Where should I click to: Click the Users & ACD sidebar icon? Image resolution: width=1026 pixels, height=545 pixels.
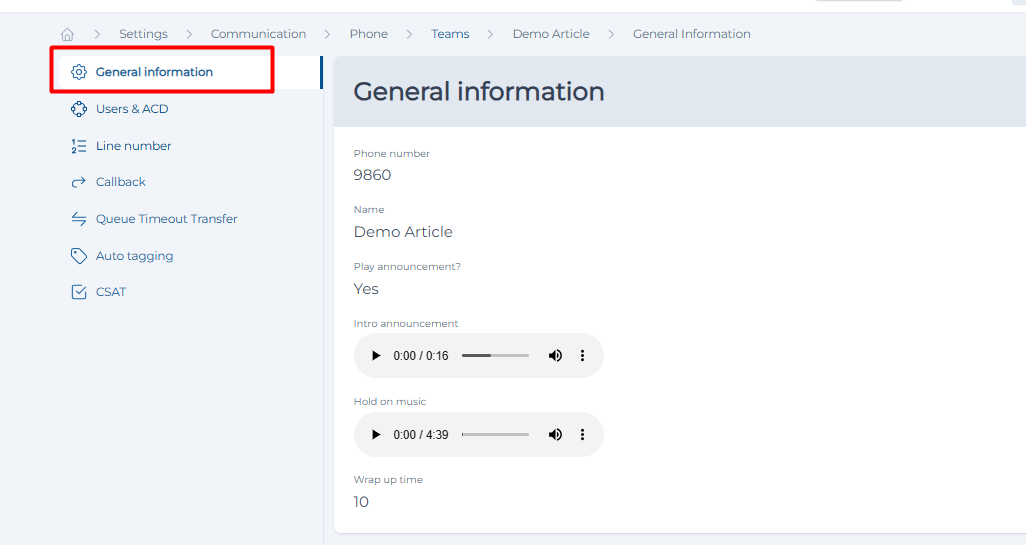(x=79, y=109)
